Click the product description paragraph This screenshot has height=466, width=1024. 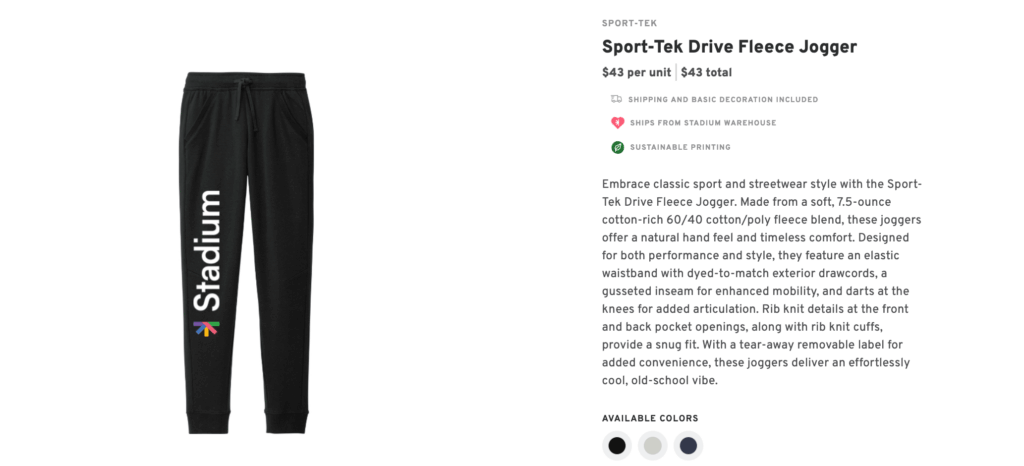[762, 282]
